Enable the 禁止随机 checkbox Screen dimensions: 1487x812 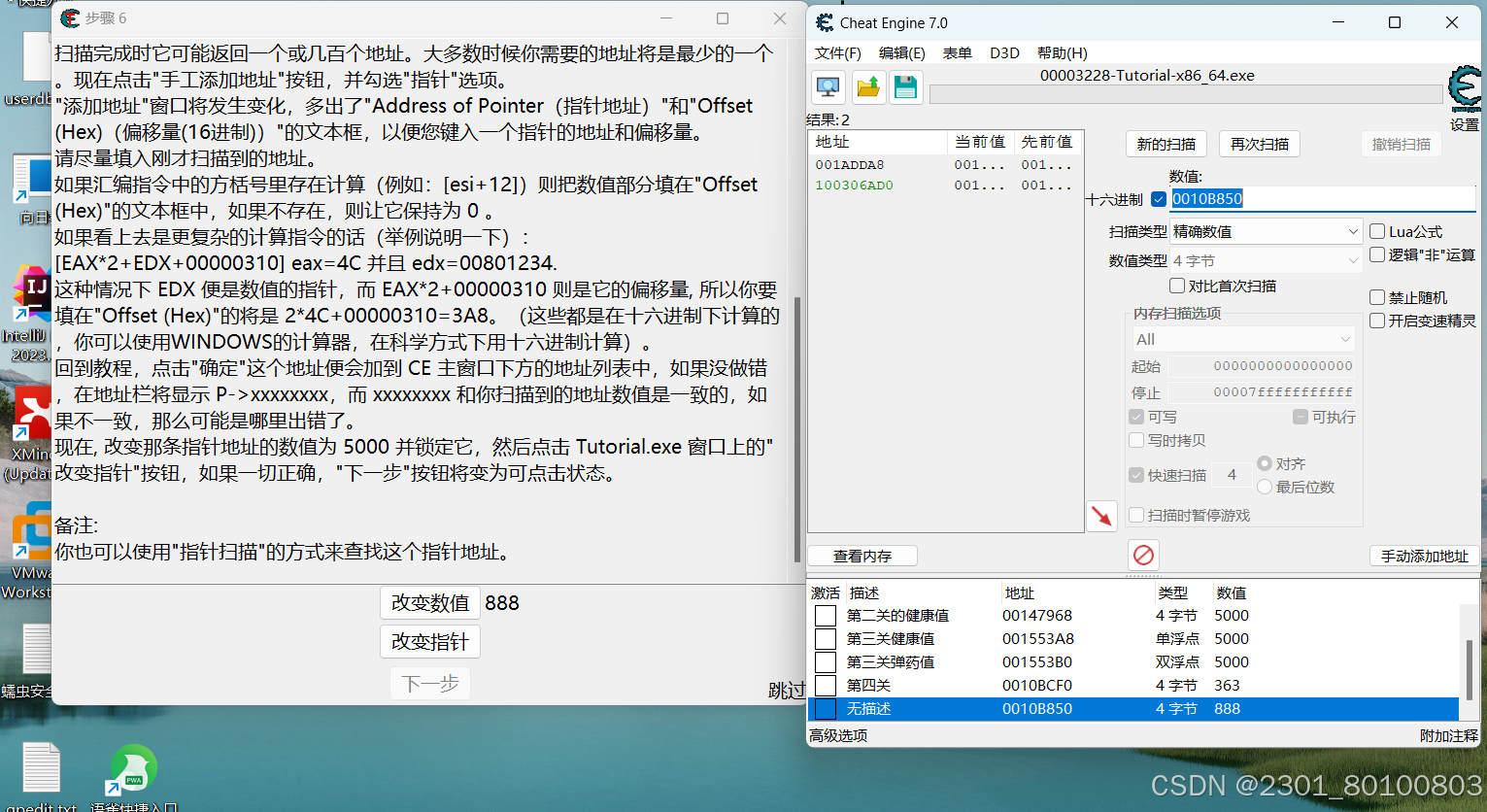coord(1377,297)
